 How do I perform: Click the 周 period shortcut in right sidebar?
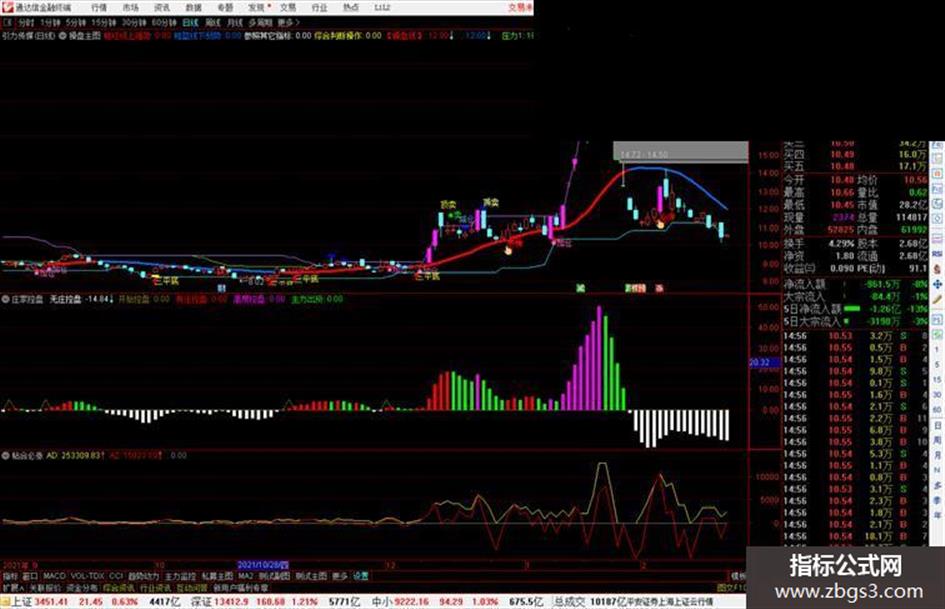click(x=937, y=441)
